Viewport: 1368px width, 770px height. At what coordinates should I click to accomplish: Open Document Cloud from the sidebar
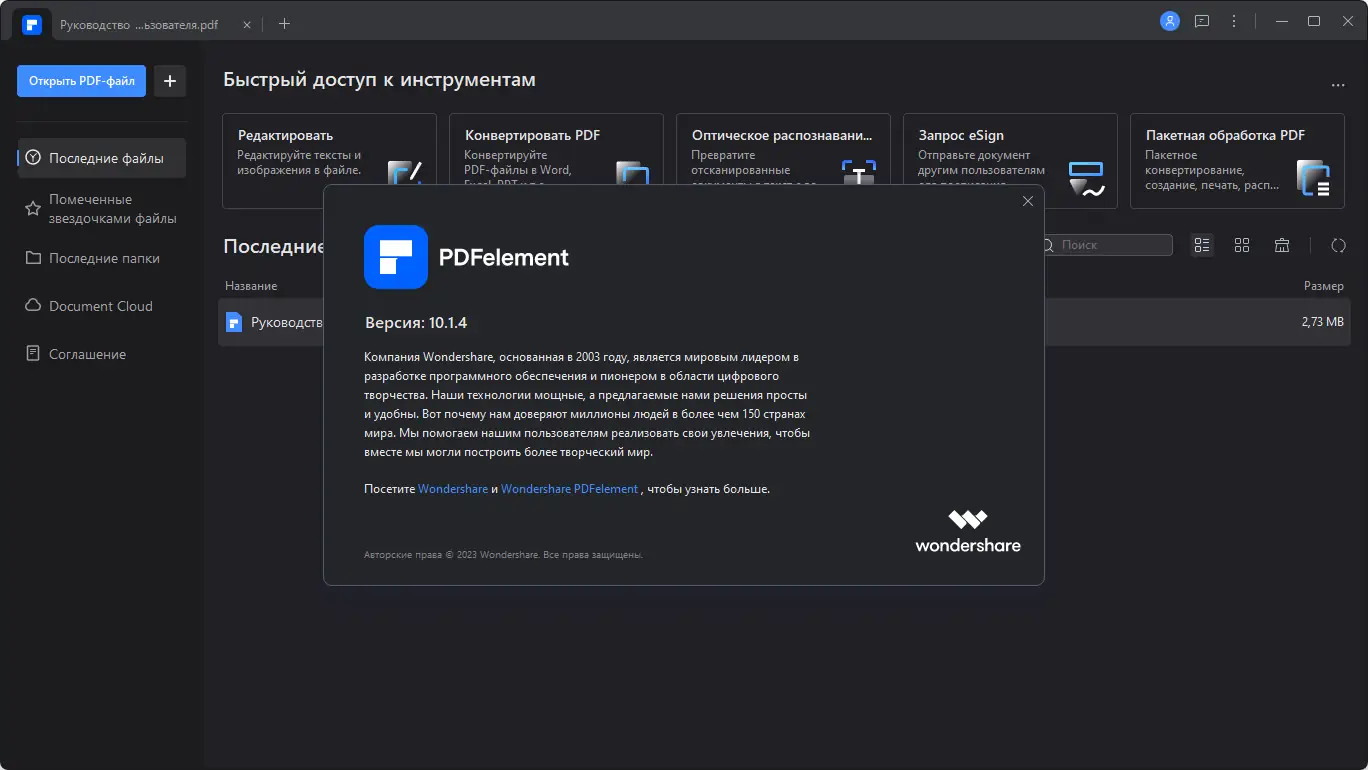pyautogui.click(x=100, y=306)
